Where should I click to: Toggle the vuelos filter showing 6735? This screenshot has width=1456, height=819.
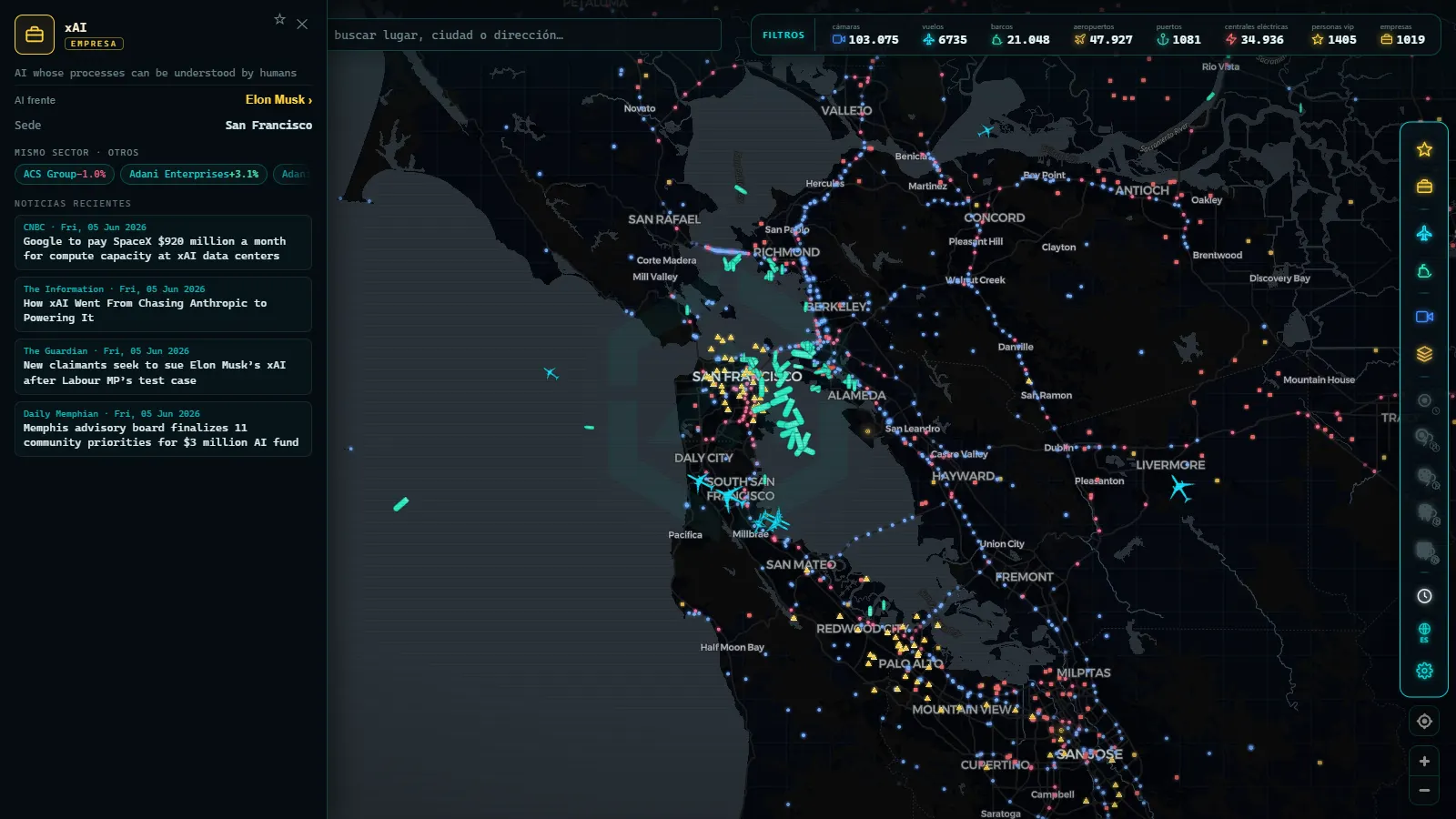point(945,35)
